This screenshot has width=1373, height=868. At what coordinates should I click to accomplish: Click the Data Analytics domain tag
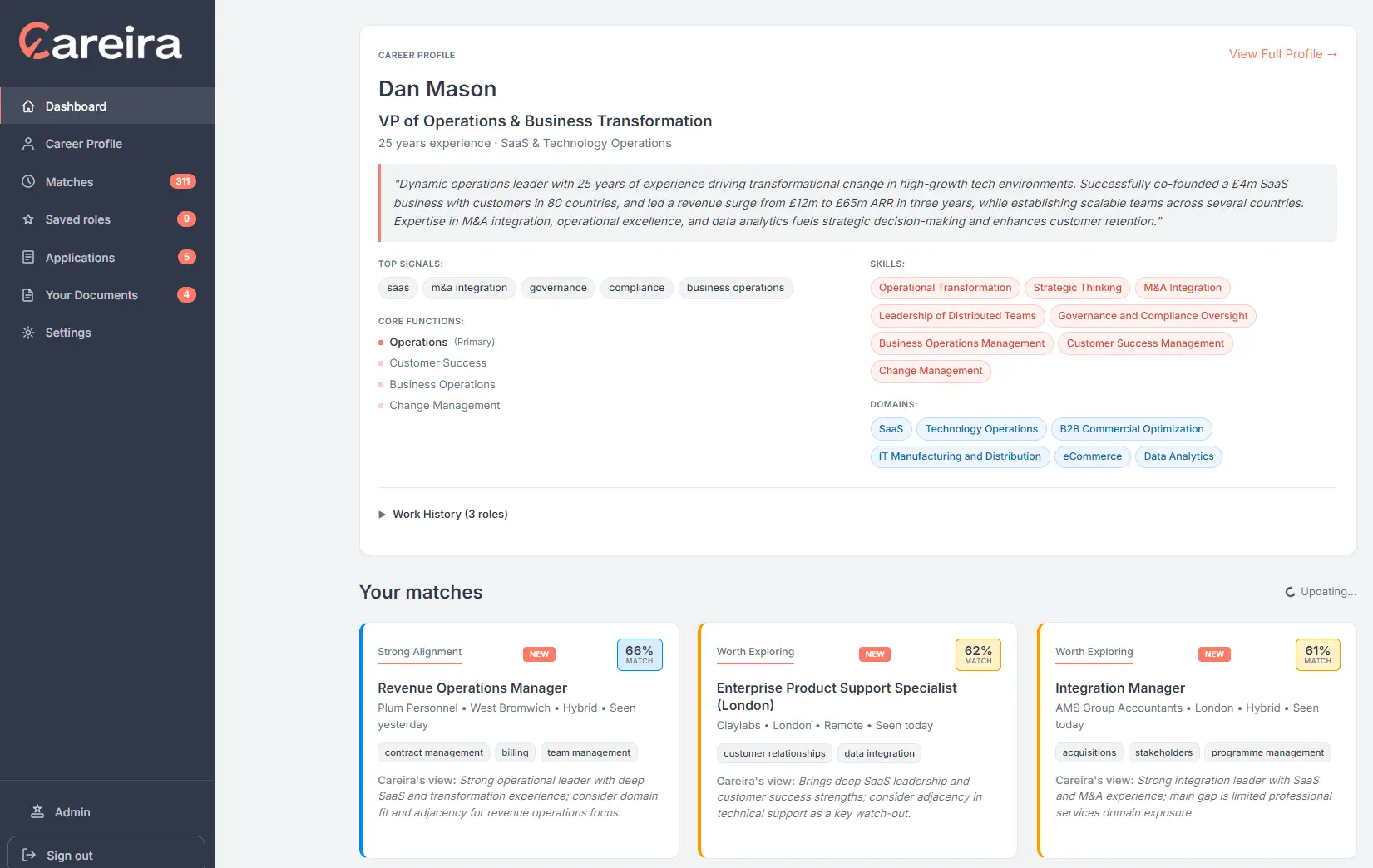[x=1178, y=456]
